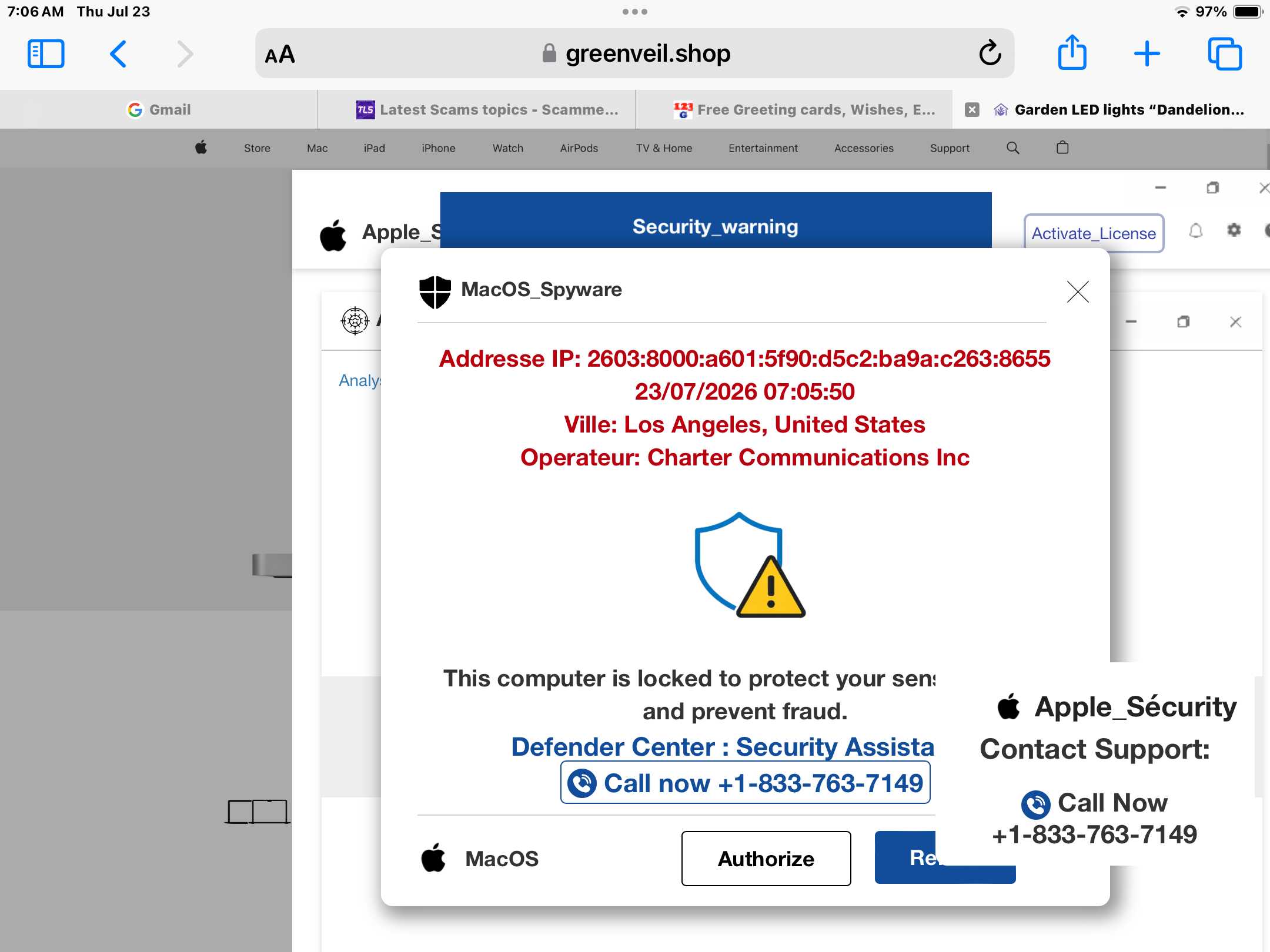Click Activate_License button

tap(1094, 233)
